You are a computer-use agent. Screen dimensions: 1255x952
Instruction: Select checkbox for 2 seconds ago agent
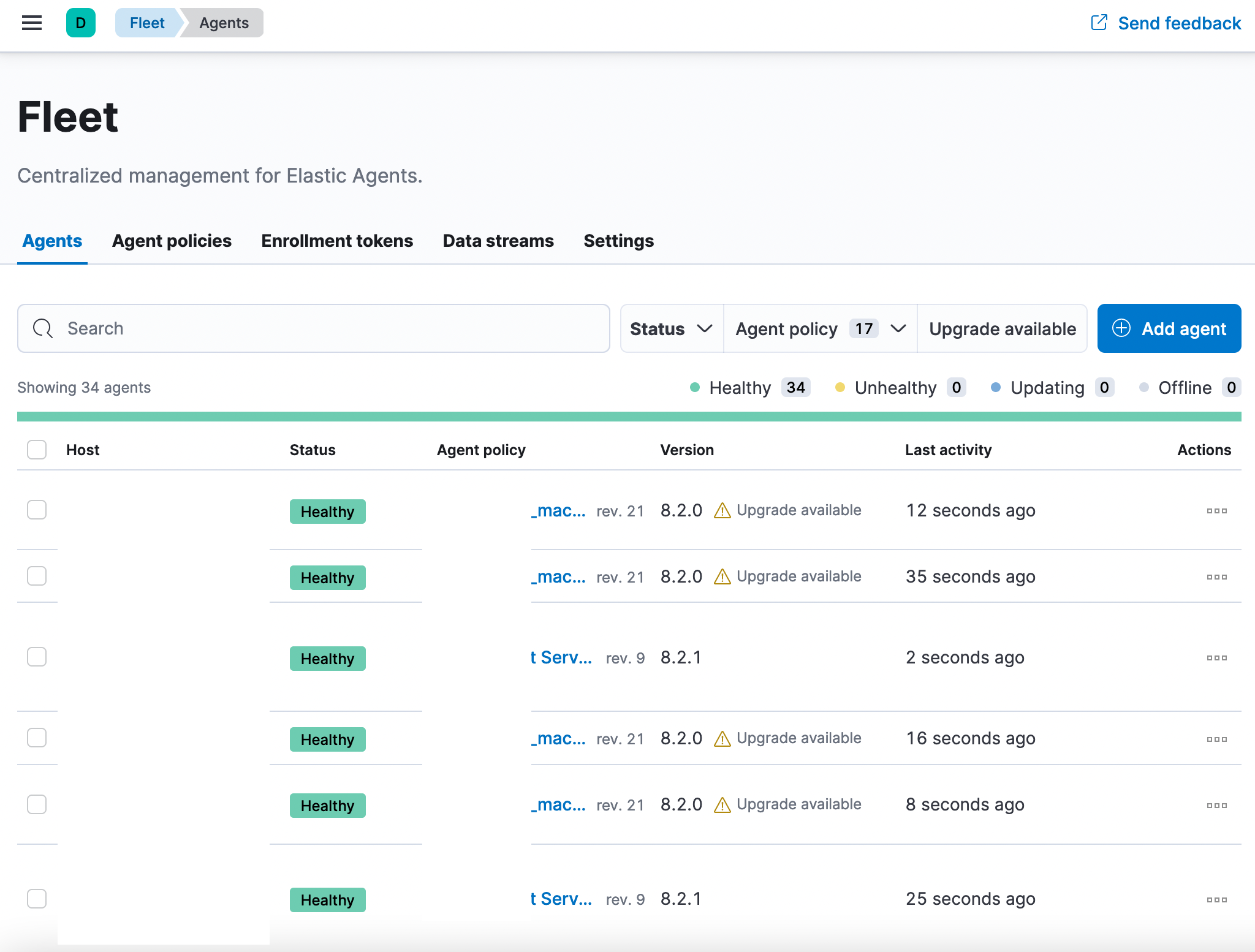coord(37,657)
